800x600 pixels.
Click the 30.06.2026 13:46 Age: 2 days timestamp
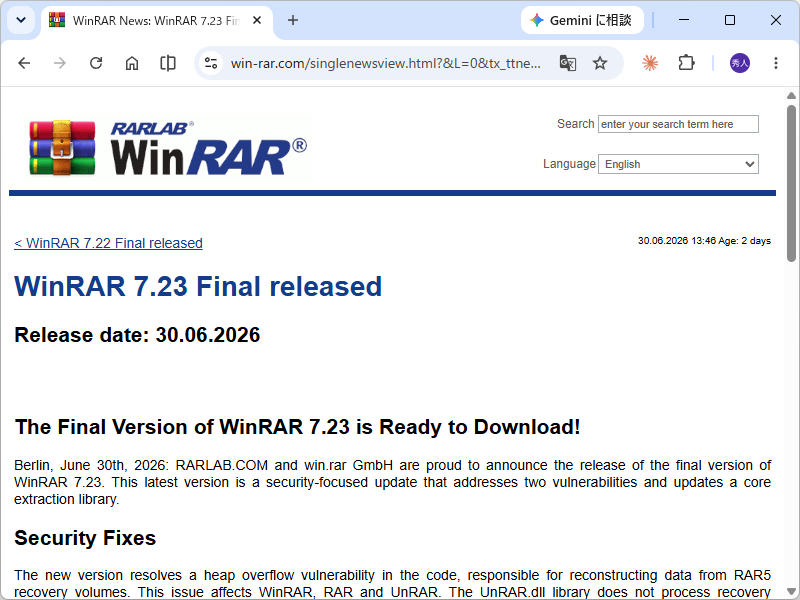(x=704, y=241)
